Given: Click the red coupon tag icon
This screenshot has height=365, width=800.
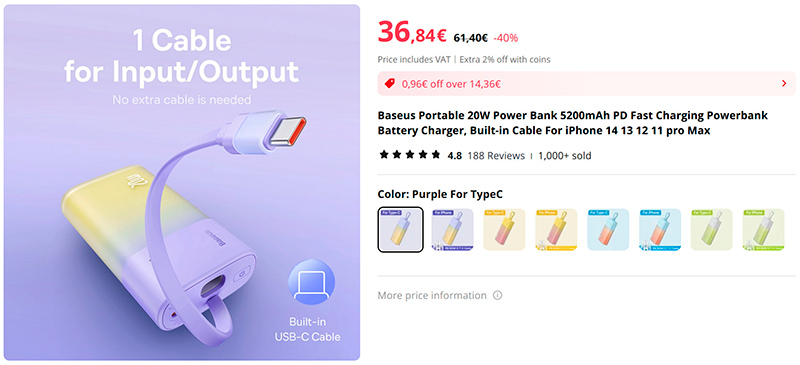Looking at the screenshot, I should (x=390, y=84).
